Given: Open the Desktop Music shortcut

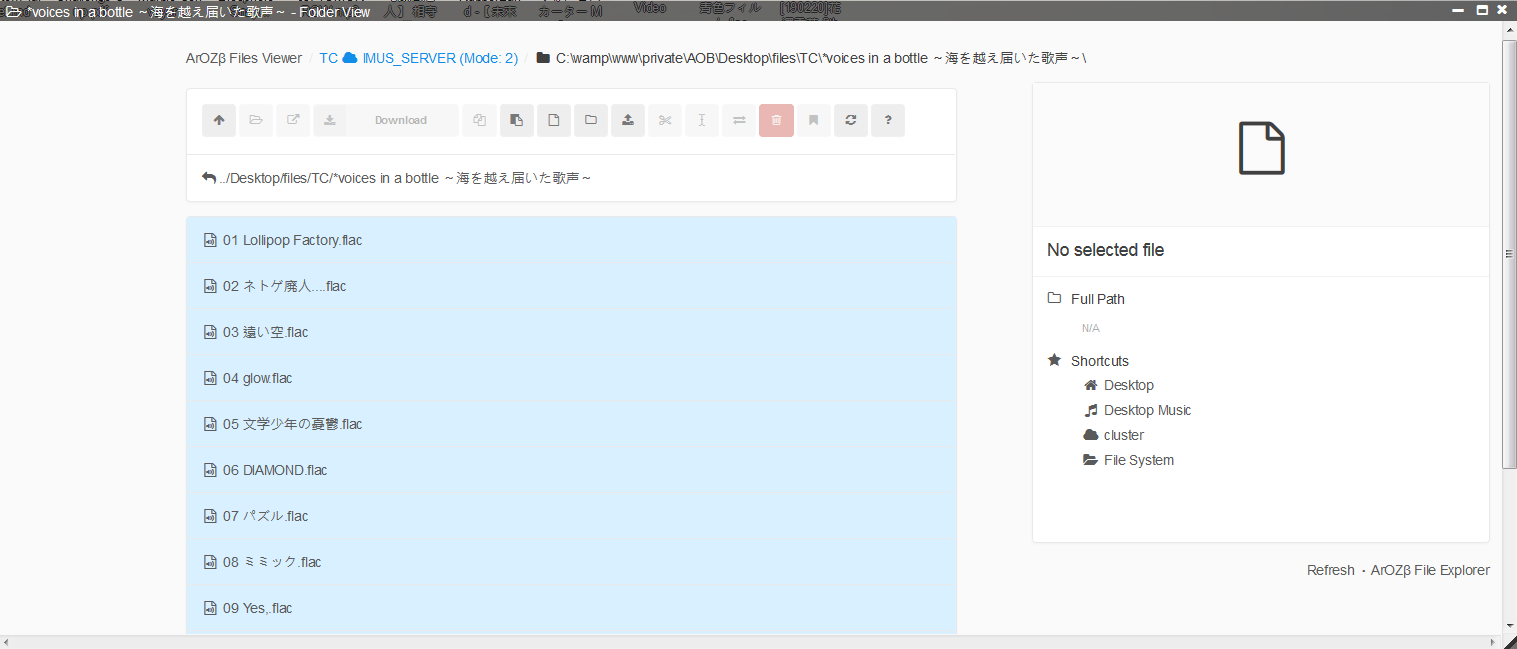Looking at the screenshot, I should pos(1147,410).
